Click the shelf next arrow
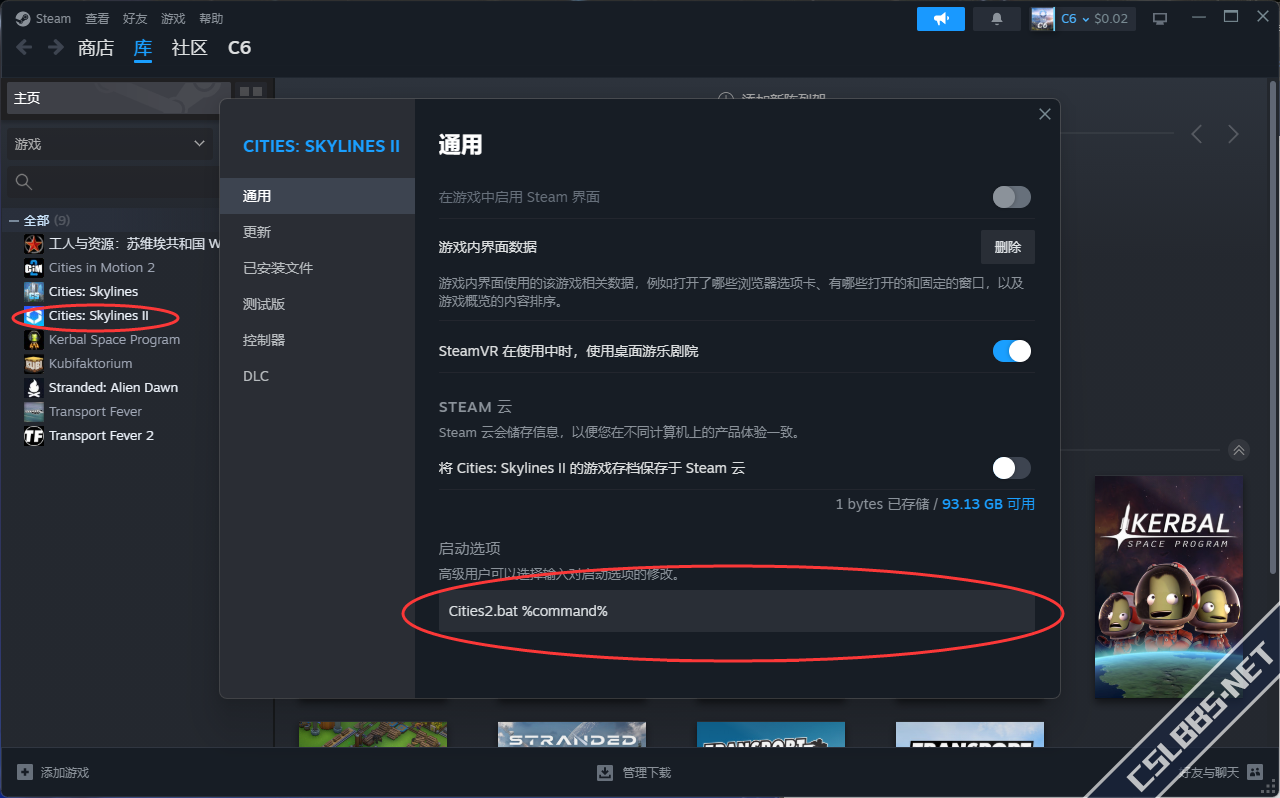This screenshot has height=798, width=1280. (1233, 134)
